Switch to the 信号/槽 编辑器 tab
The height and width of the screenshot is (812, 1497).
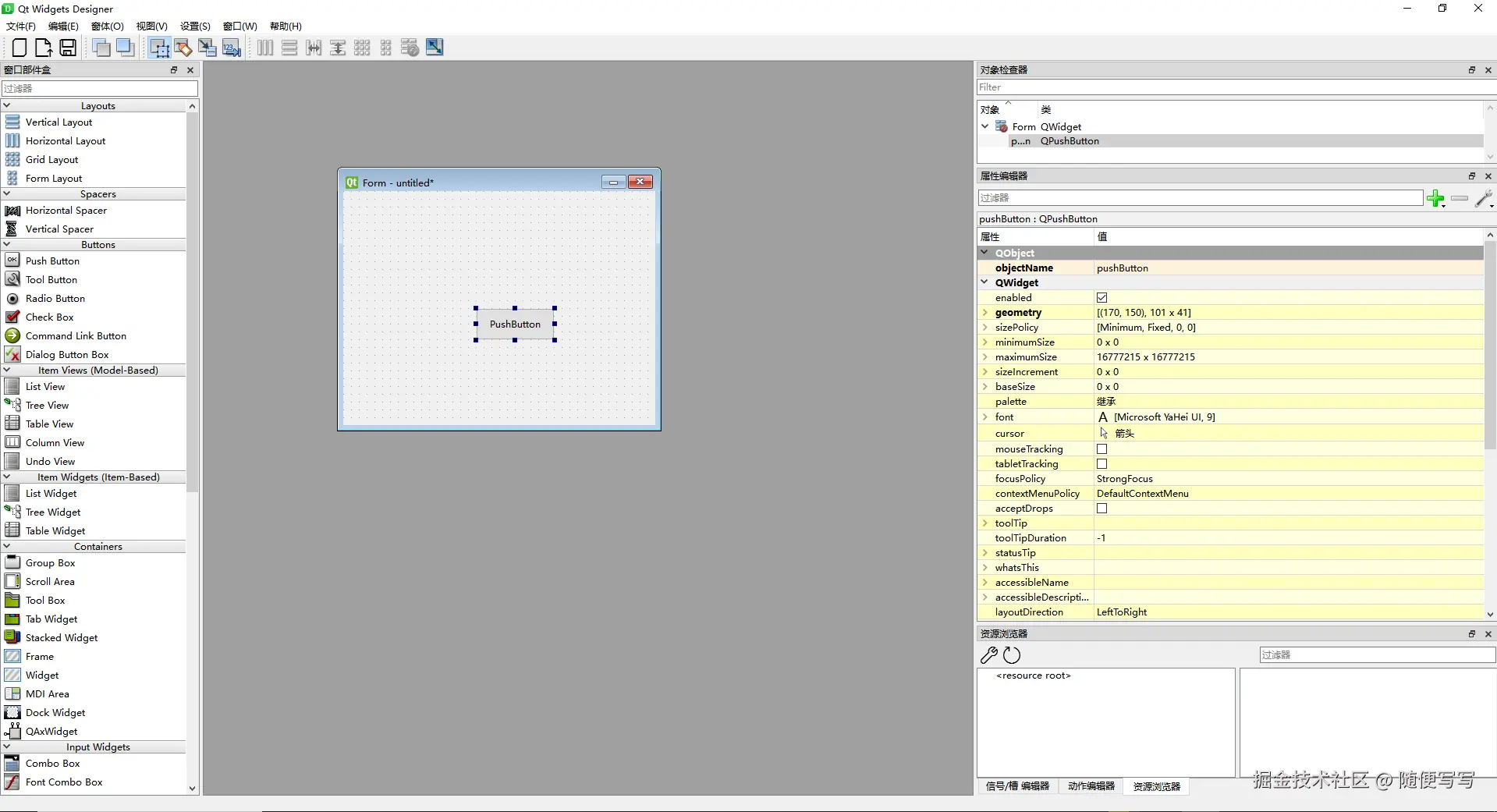(x=1018, y=786)
